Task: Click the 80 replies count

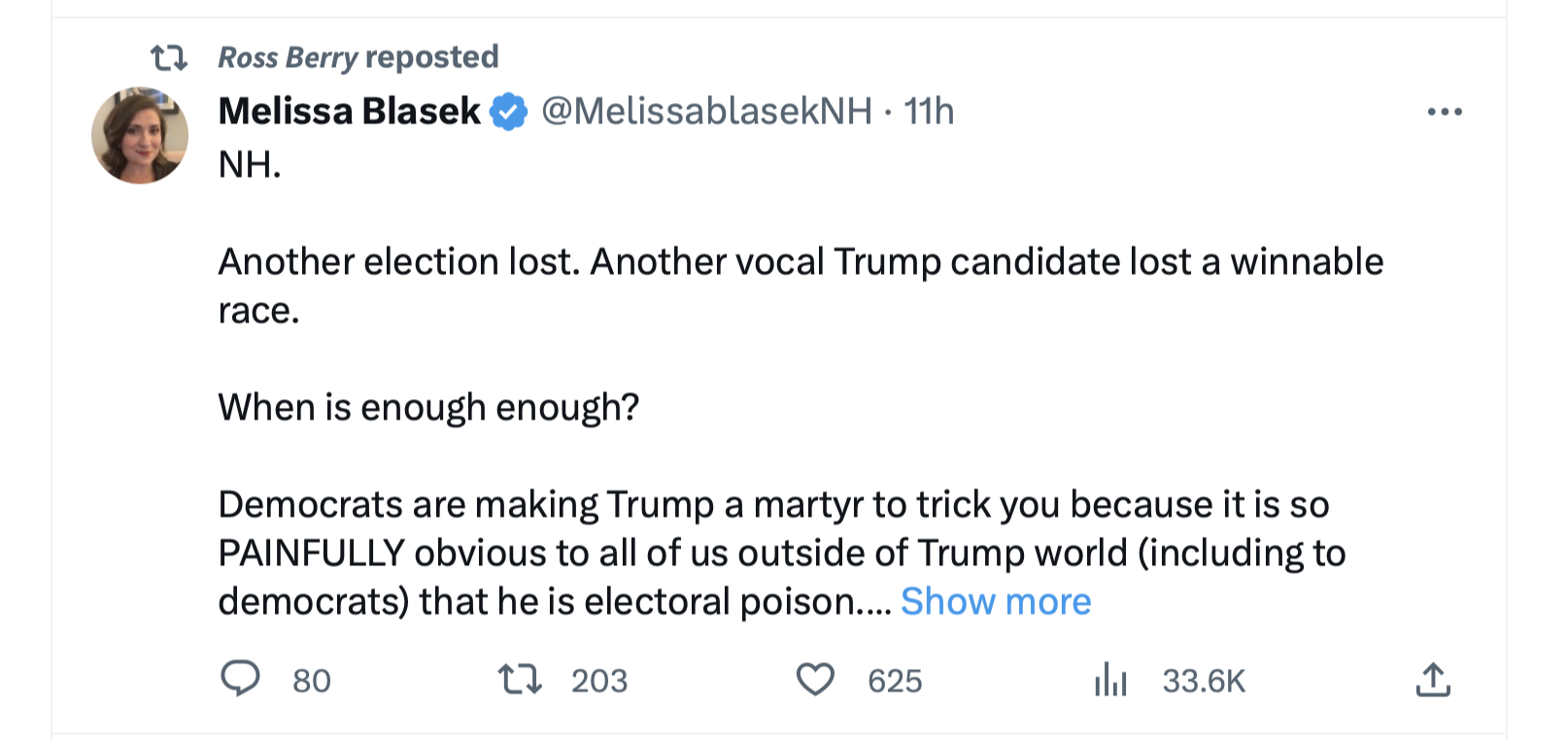Action: click(312, 681)
